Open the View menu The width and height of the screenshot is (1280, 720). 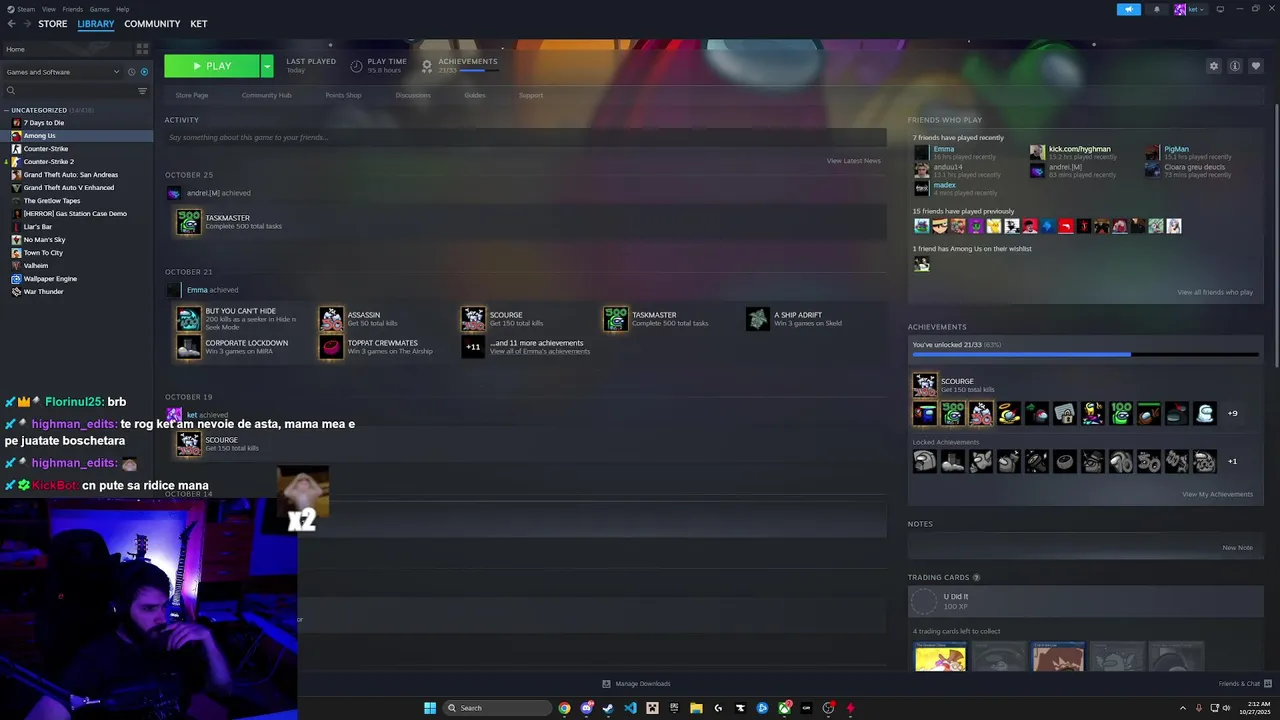coord(49,9)
